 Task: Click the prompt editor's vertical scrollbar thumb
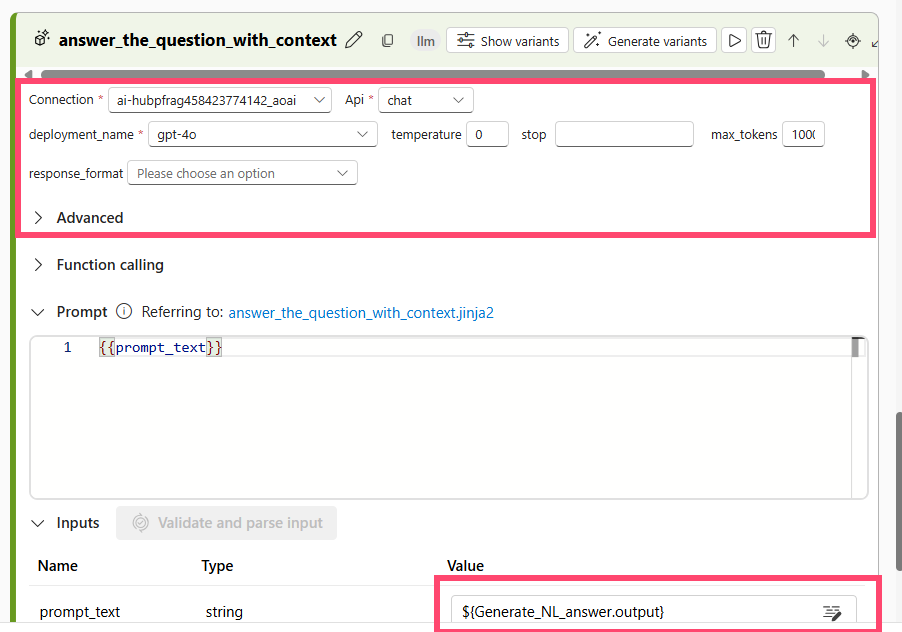coord(855,347)
